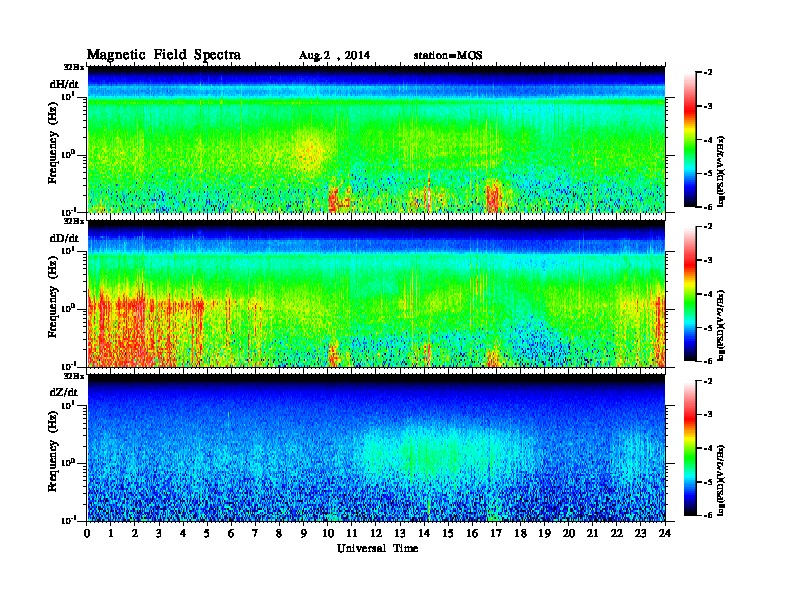
Task: Click hour 7 on the Universal Time axis
Action: coord(255,533)
